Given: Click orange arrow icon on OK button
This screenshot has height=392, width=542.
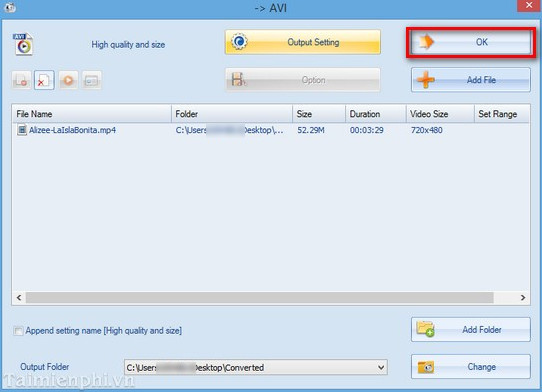Looking at the screenshot, I should [x=426, y=42].
